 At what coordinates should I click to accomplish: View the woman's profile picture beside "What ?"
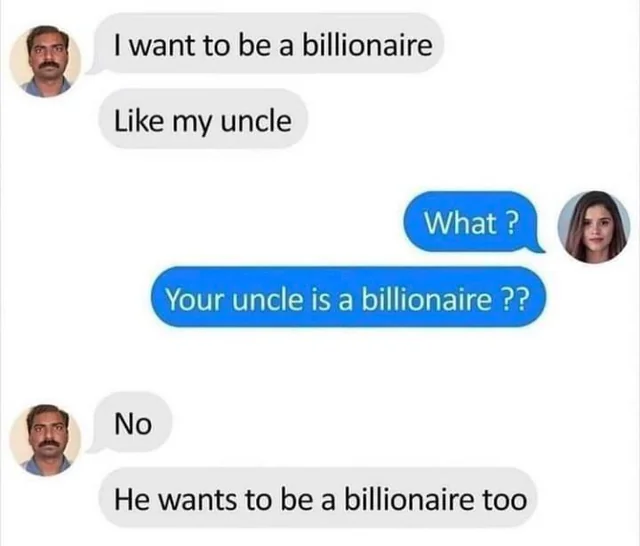point(594,226)
